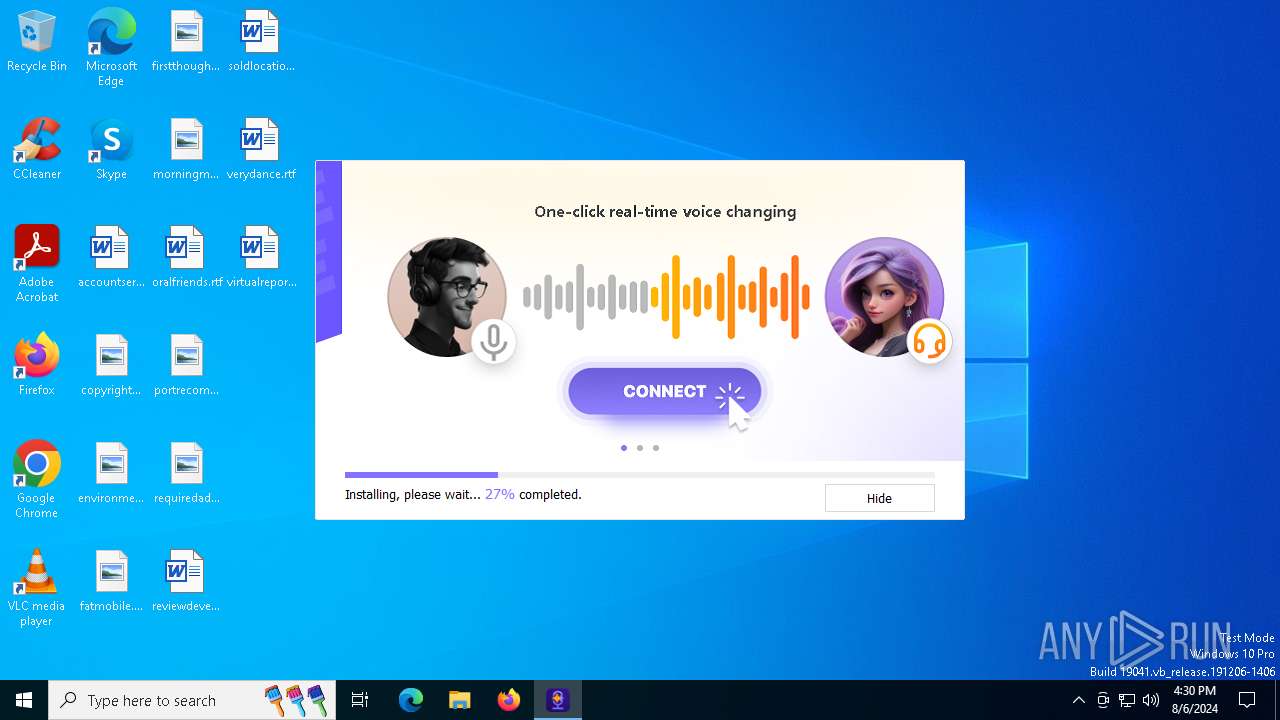
Task: Click the taskbar search box
Action: click(192, 700)
